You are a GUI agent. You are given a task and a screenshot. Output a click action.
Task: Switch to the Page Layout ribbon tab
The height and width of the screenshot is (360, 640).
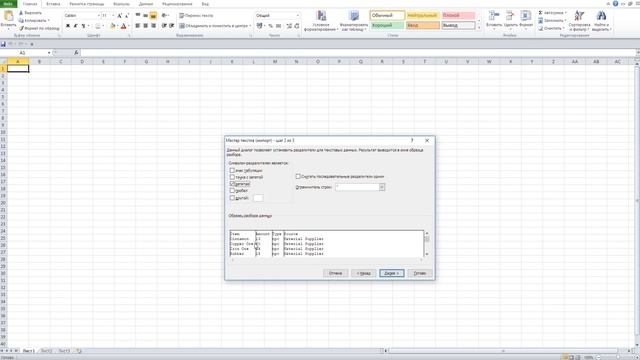pos(87,4)
